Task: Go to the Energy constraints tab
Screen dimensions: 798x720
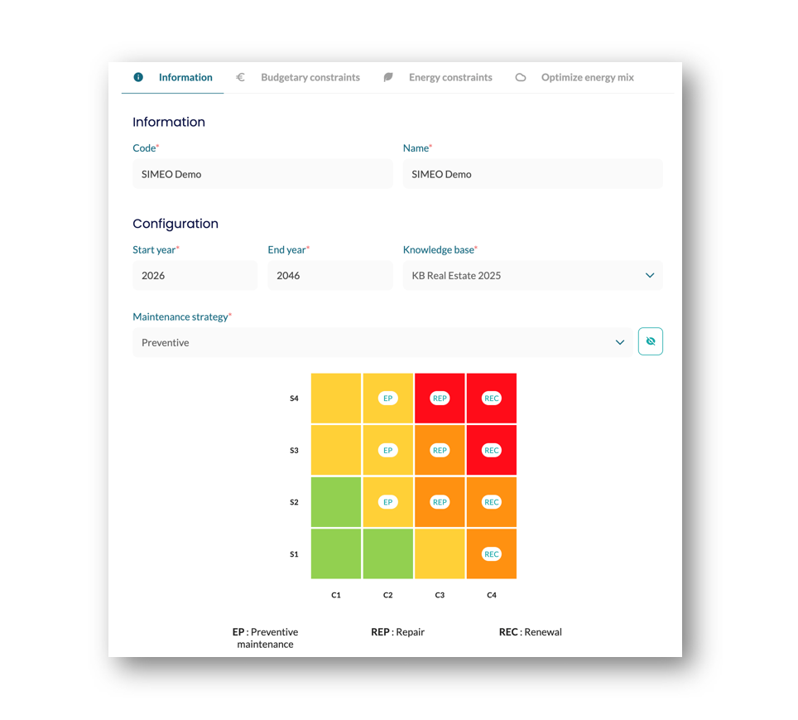Action: point(450,77)
